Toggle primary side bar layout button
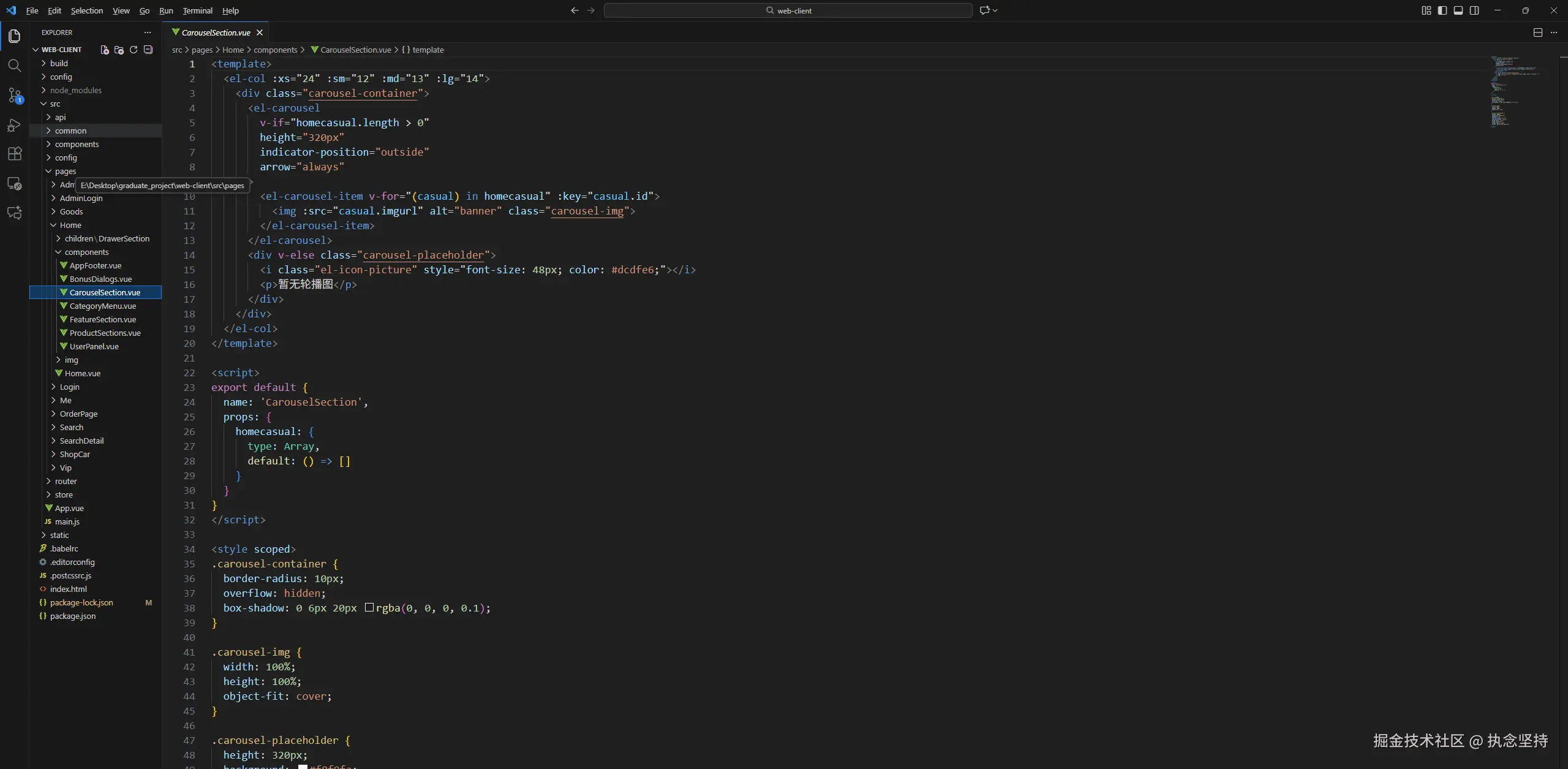1568x769 pixels. coord(1442,10)
